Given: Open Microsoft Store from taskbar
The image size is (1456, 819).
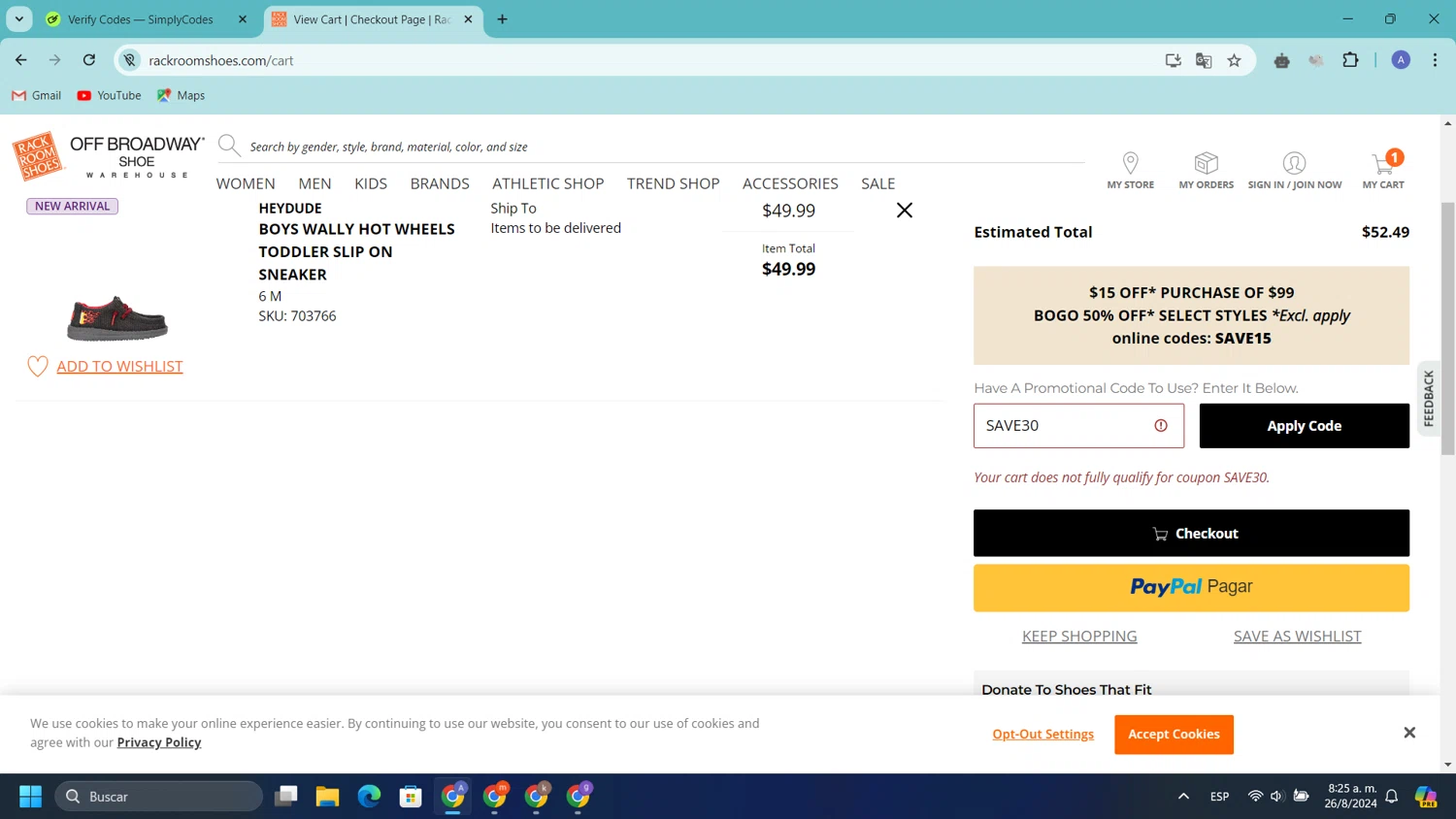Looking at the screenshot, I should point(411,797).
